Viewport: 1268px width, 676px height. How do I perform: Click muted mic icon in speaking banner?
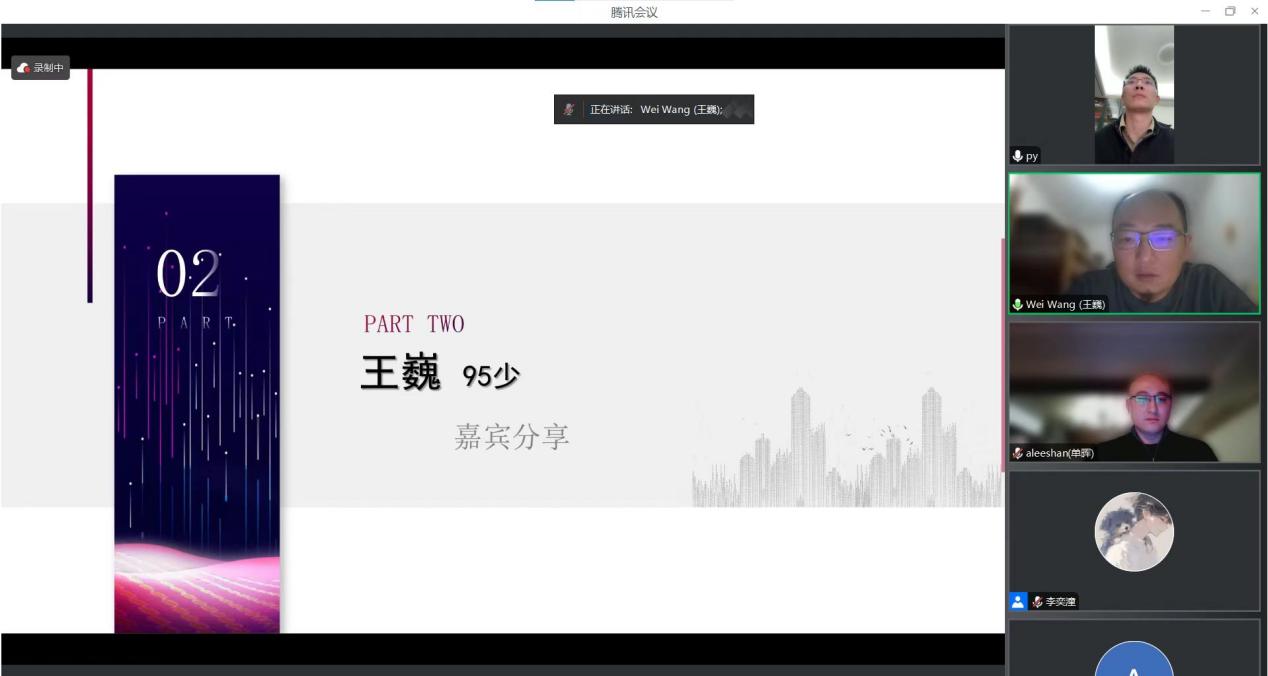tap(568, 110)
